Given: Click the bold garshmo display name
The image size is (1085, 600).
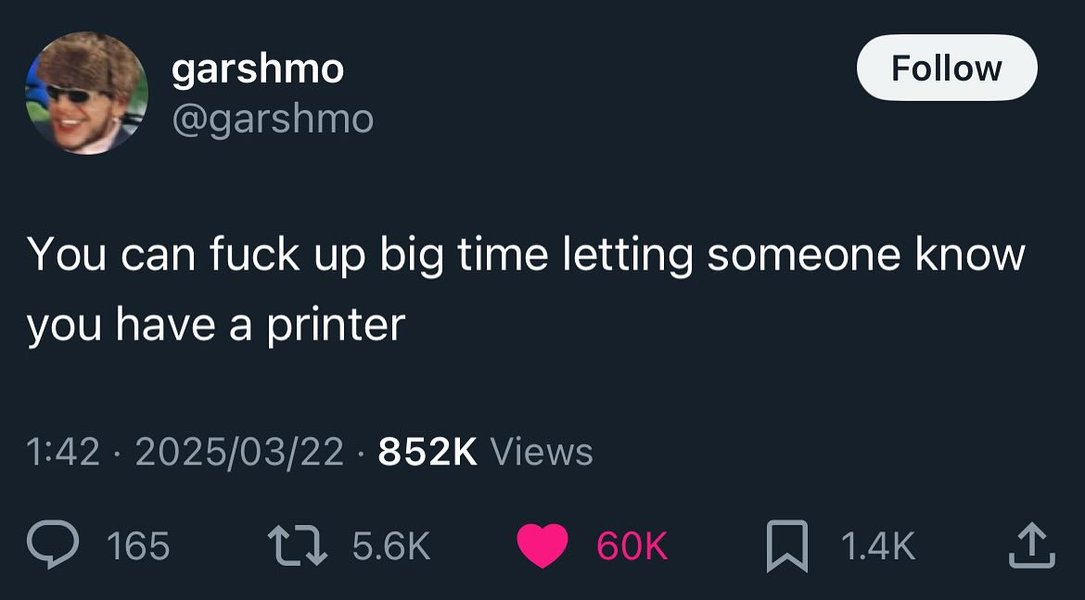Looking at the screenshot, I should tap(258, 68).
